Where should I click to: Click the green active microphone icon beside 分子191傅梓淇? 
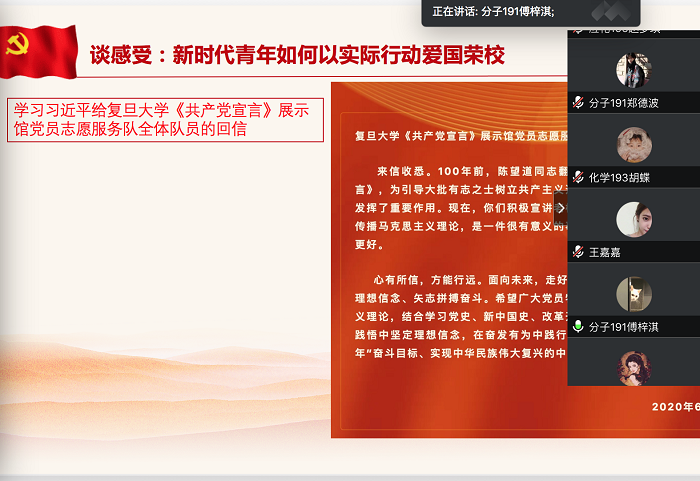tap(578, 326)
